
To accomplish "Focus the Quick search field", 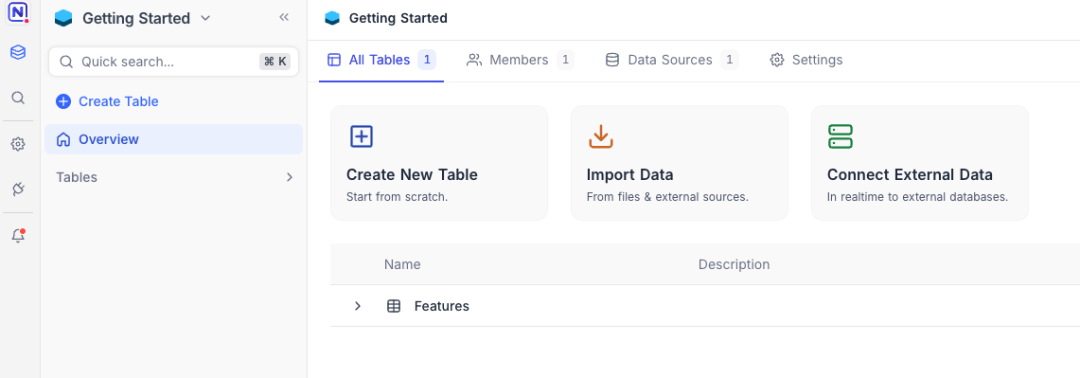I will click(174, 62).
